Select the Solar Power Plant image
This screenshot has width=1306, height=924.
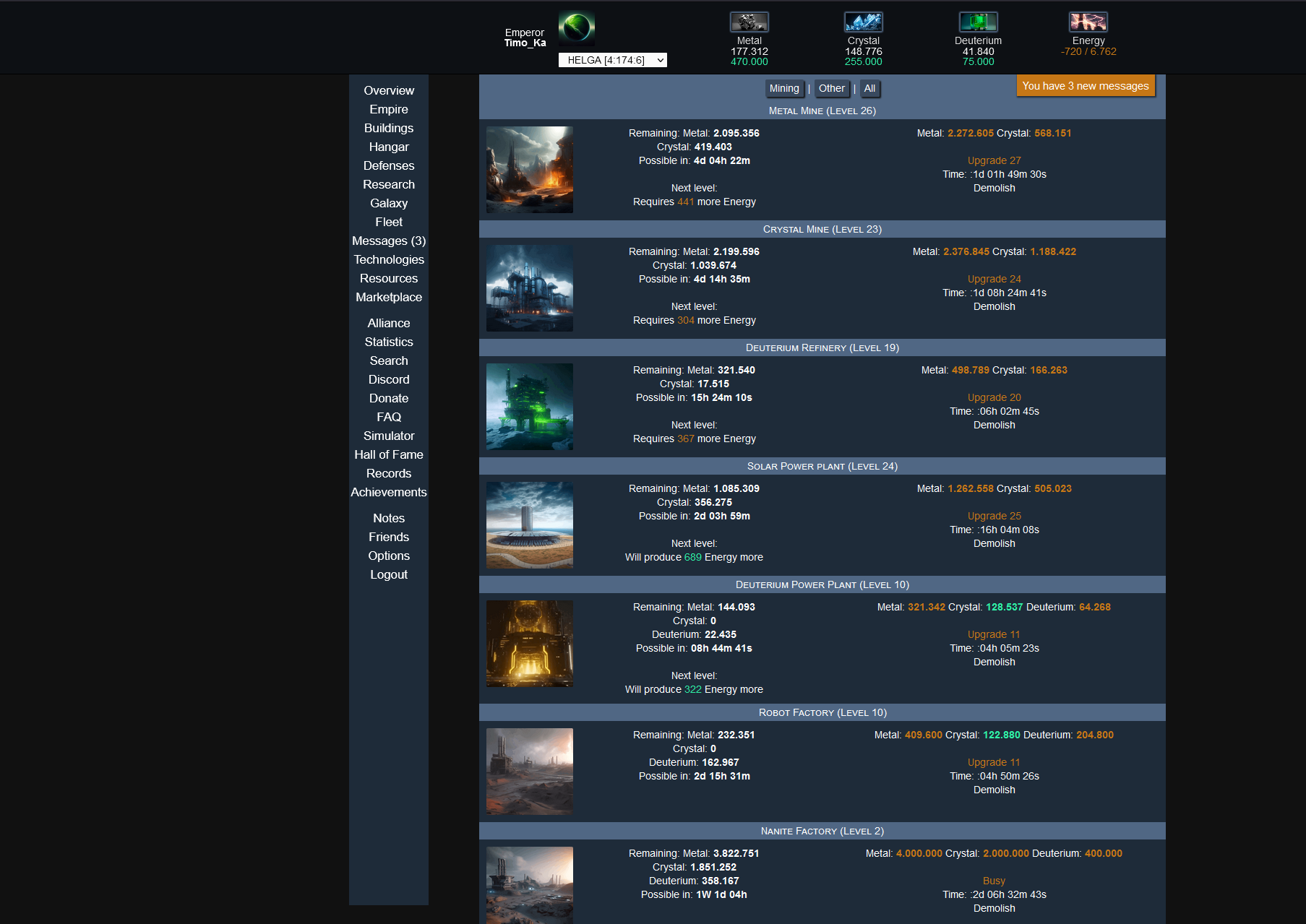pyautogui.click(x=530, y=525)
